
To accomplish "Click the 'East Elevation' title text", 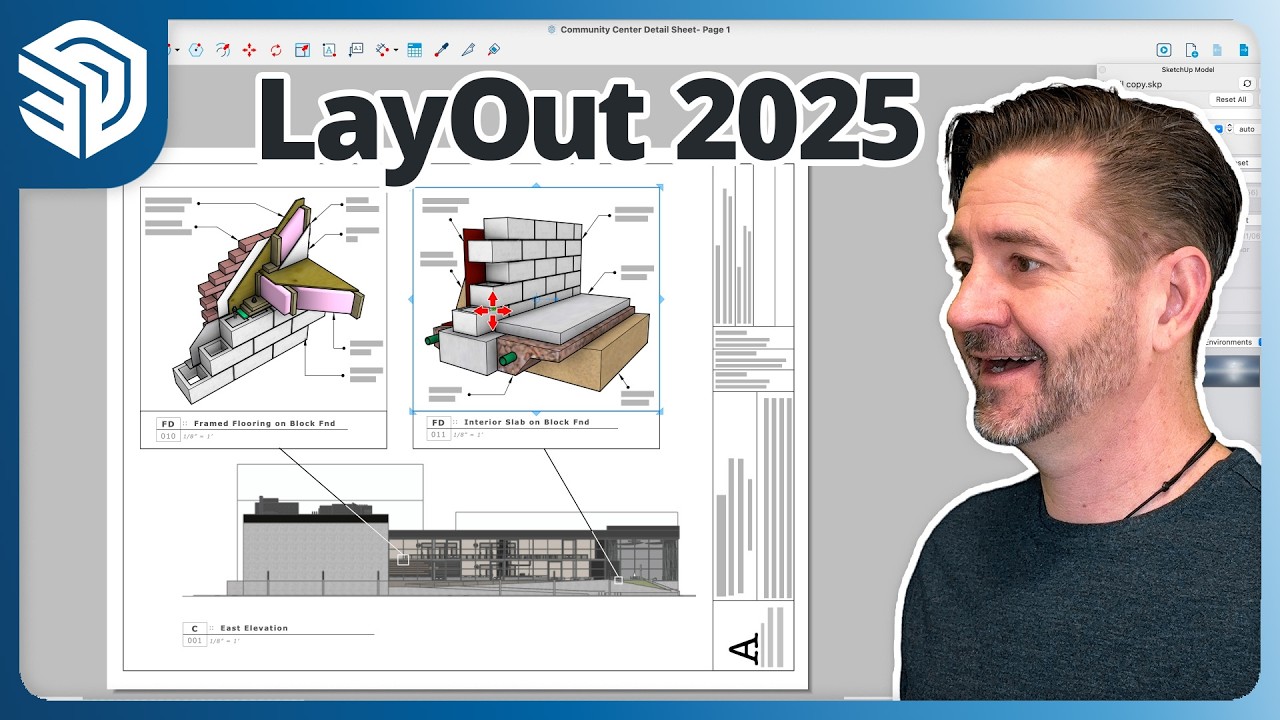I will 254,628.
